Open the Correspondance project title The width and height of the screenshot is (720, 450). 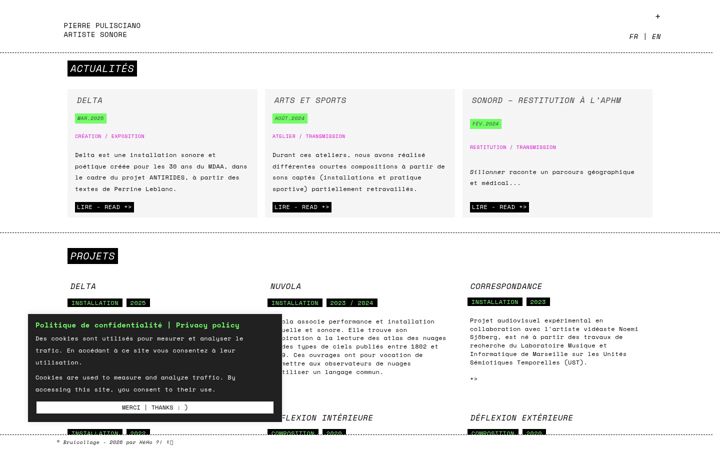[x=506, y=286]
